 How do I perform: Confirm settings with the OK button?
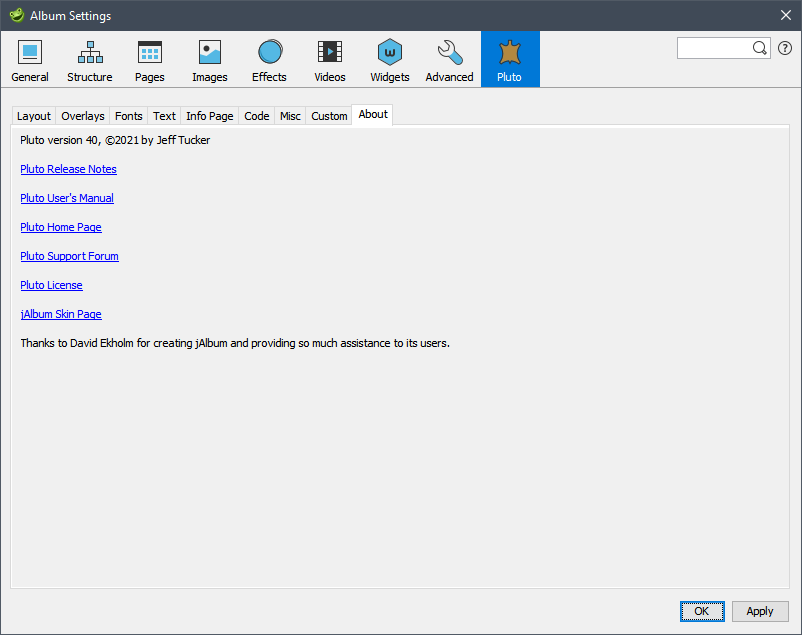tap(702, 611)
